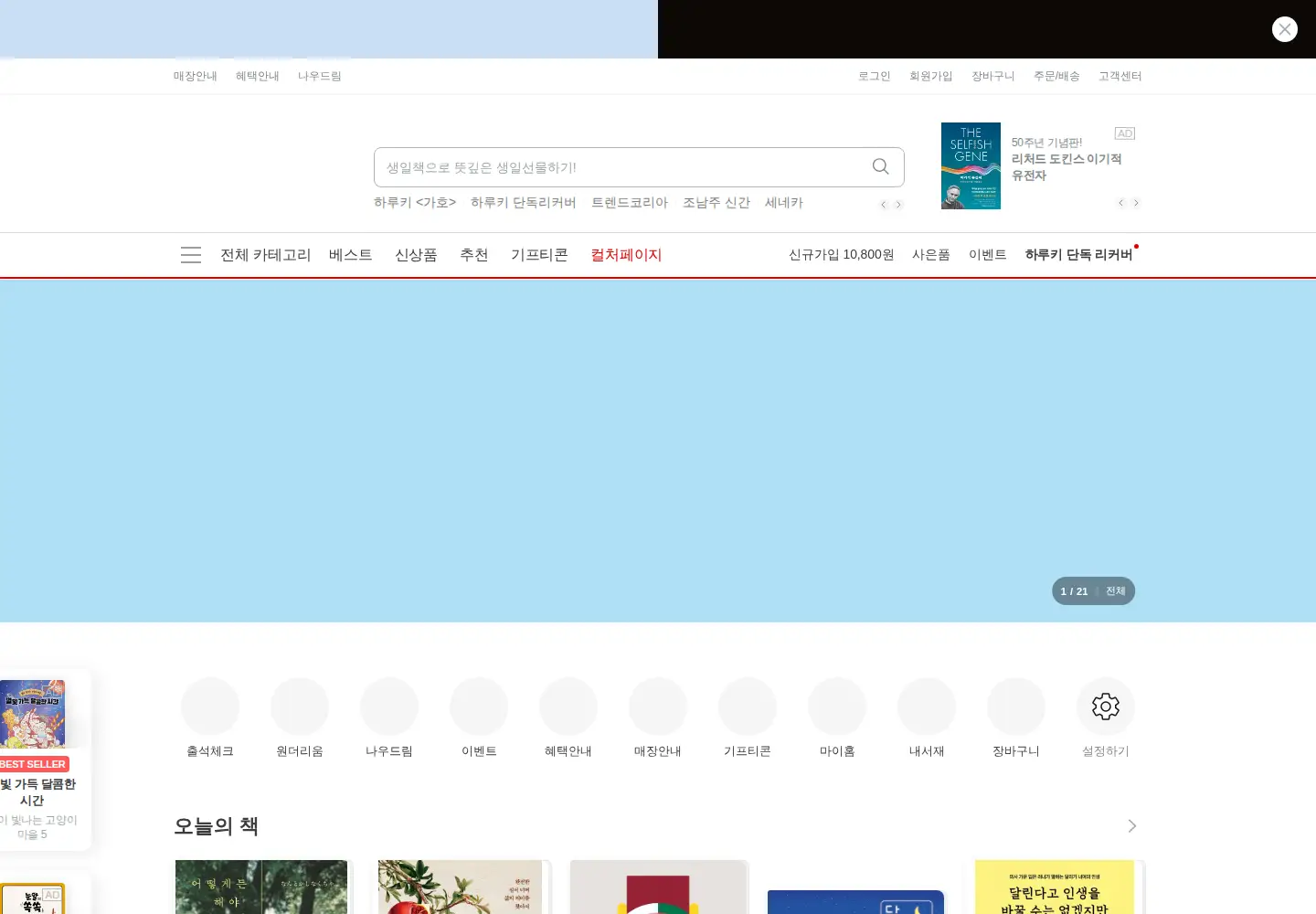Click 사은품 in the navigation bar

point(931,255)
